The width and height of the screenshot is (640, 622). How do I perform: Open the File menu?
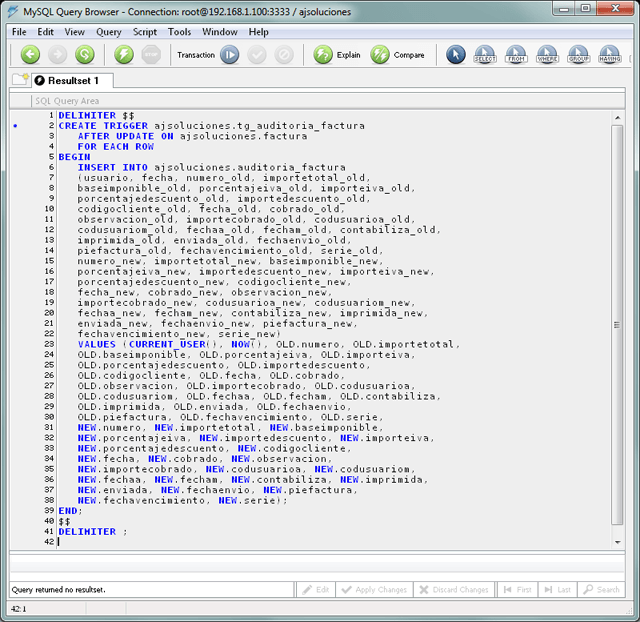tap(19, 32)
